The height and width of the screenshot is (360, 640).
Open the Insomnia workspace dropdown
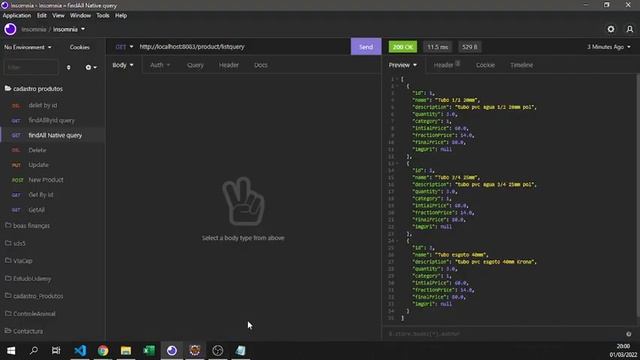(x=69, y=29)
